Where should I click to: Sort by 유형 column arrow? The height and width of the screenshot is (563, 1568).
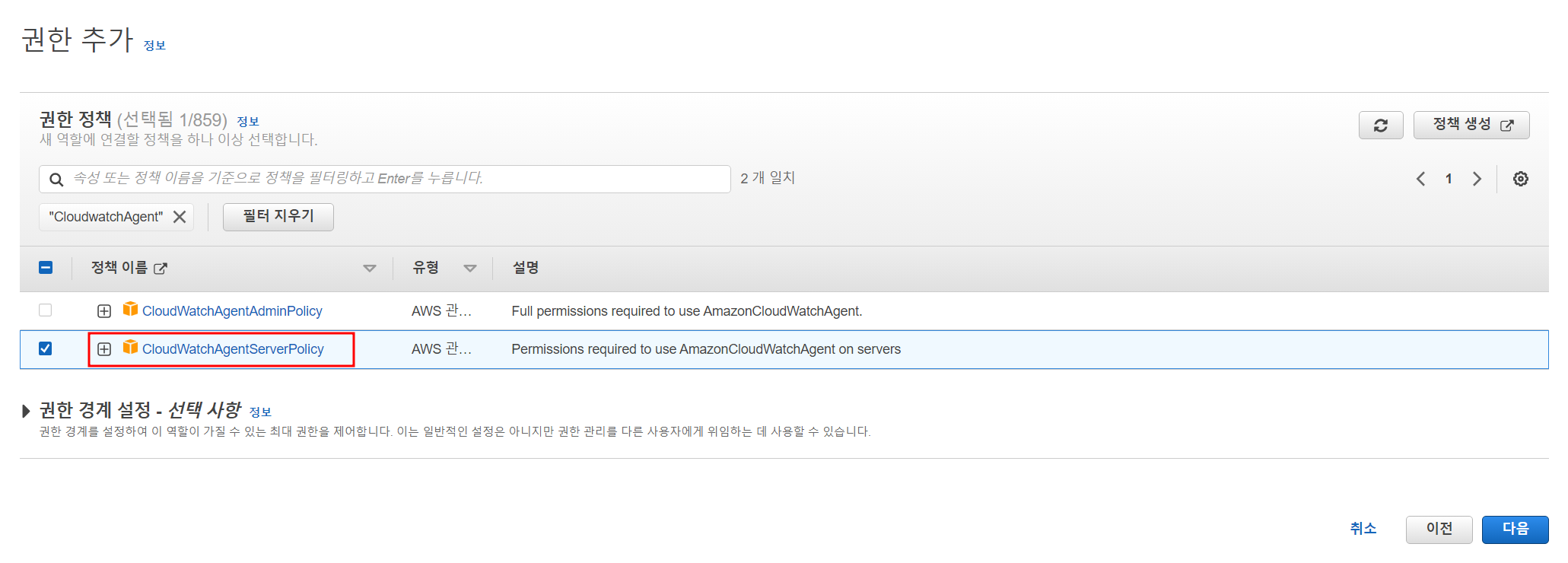pos(470,269)
